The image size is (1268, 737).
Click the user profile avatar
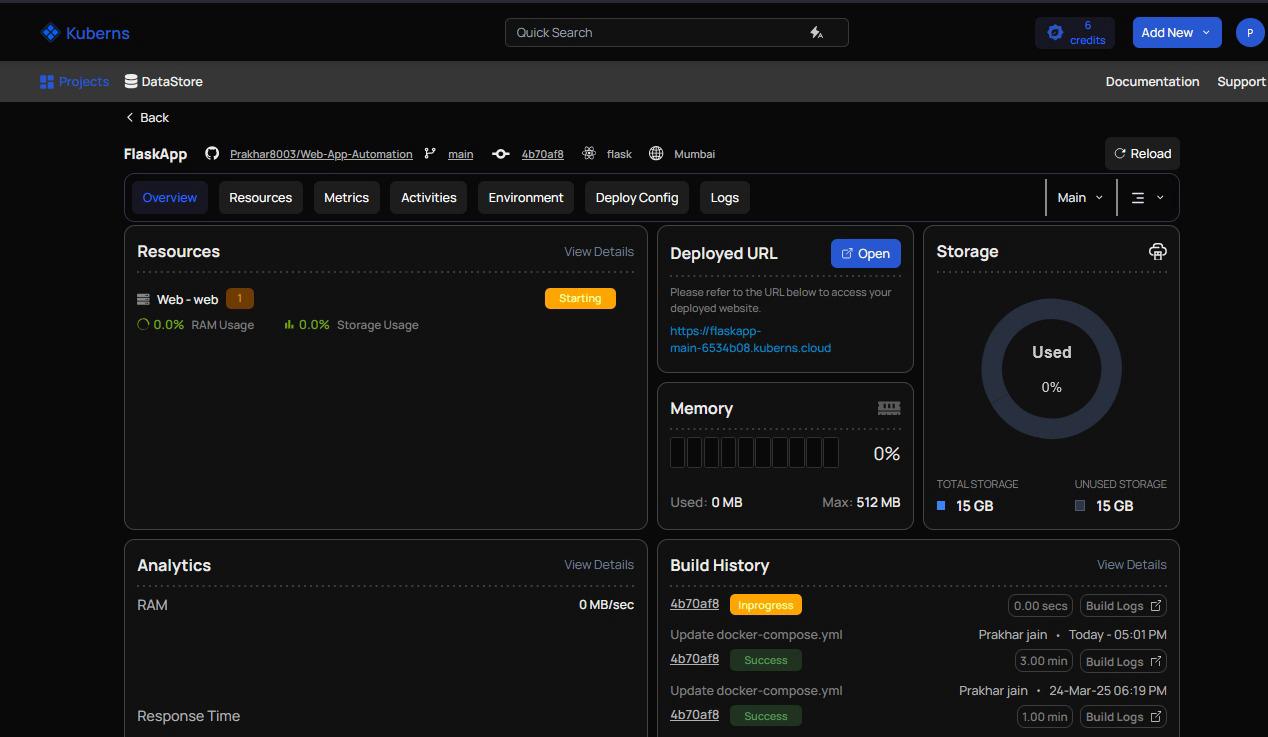point(1249,33)
